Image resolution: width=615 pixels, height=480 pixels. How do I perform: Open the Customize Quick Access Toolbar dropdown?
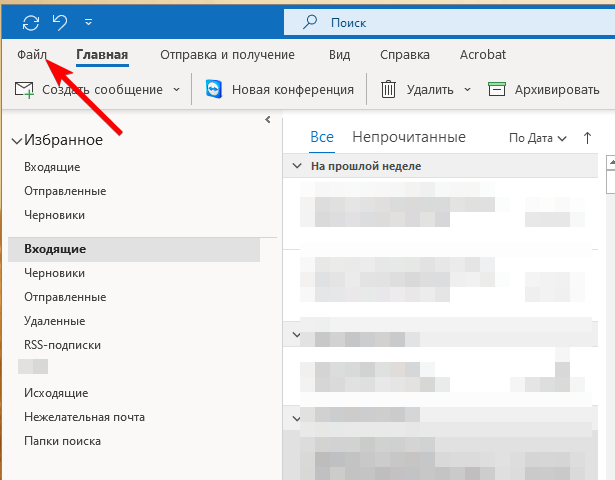coord(89,21)
